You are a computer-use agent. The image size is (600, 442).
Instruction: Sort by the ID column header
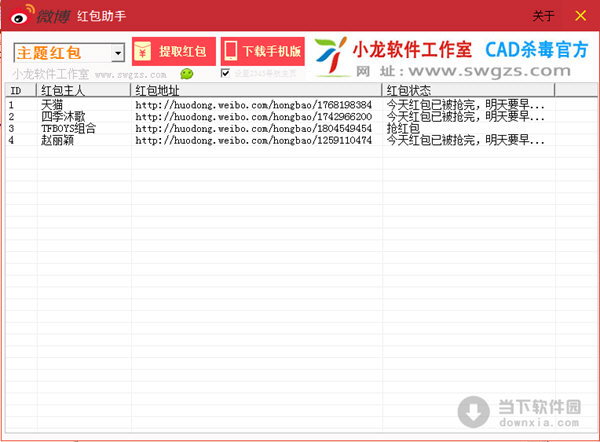pyautogui.click(x=21, y=90)
